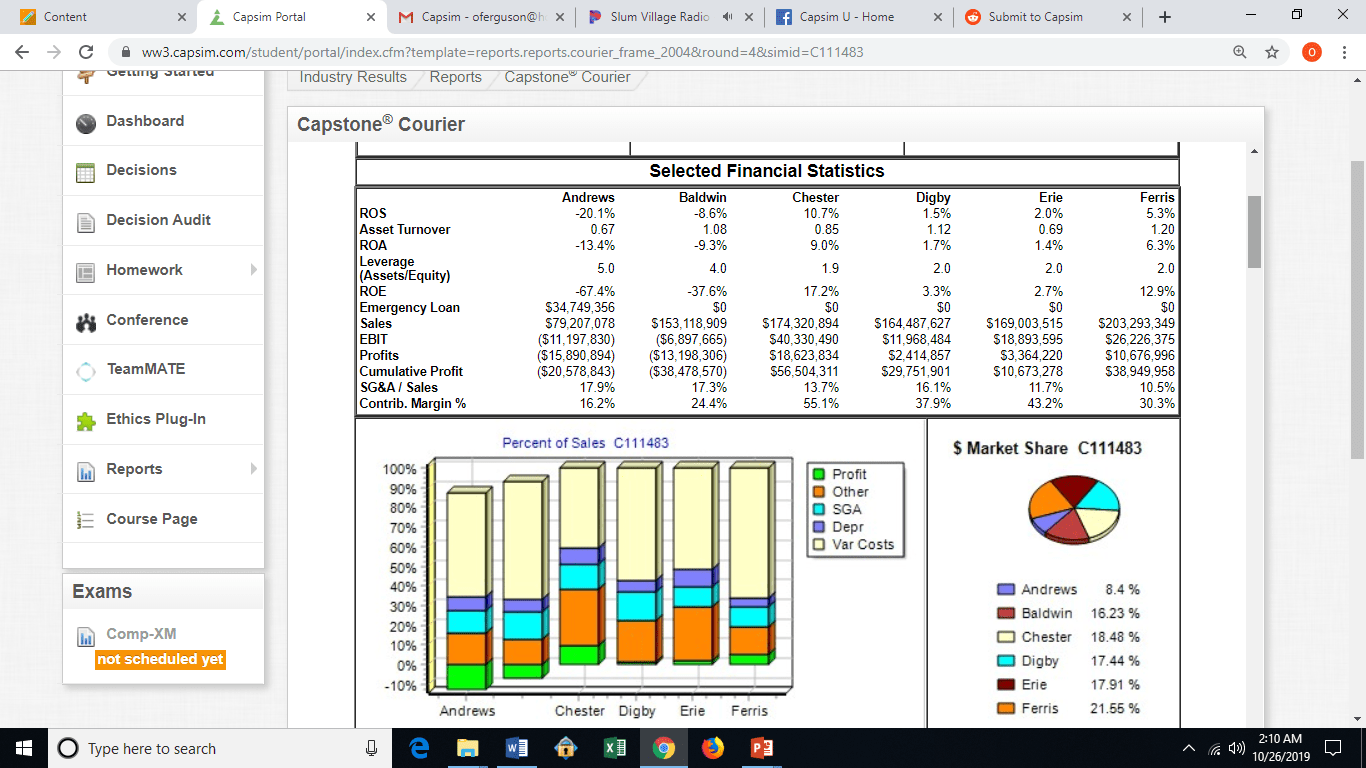Click the Cumulative Profit row label
The height and width of the screenshot is (768, 1366).
(x=411, y=372)
